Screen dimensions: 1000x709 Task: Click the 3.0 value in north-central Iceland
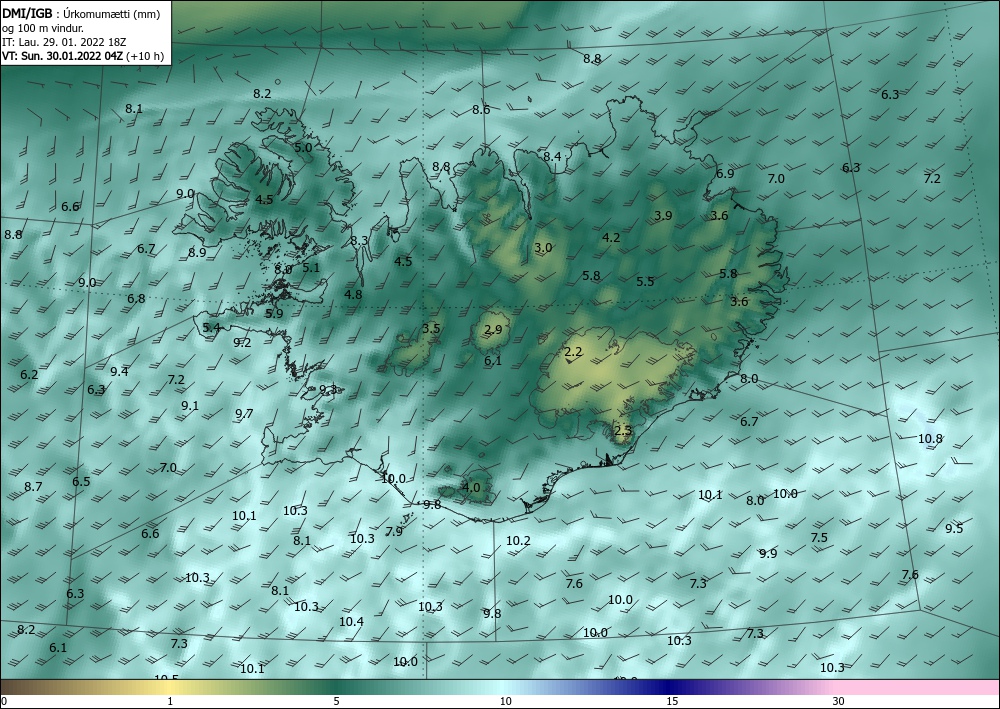[x=543, y=248]
